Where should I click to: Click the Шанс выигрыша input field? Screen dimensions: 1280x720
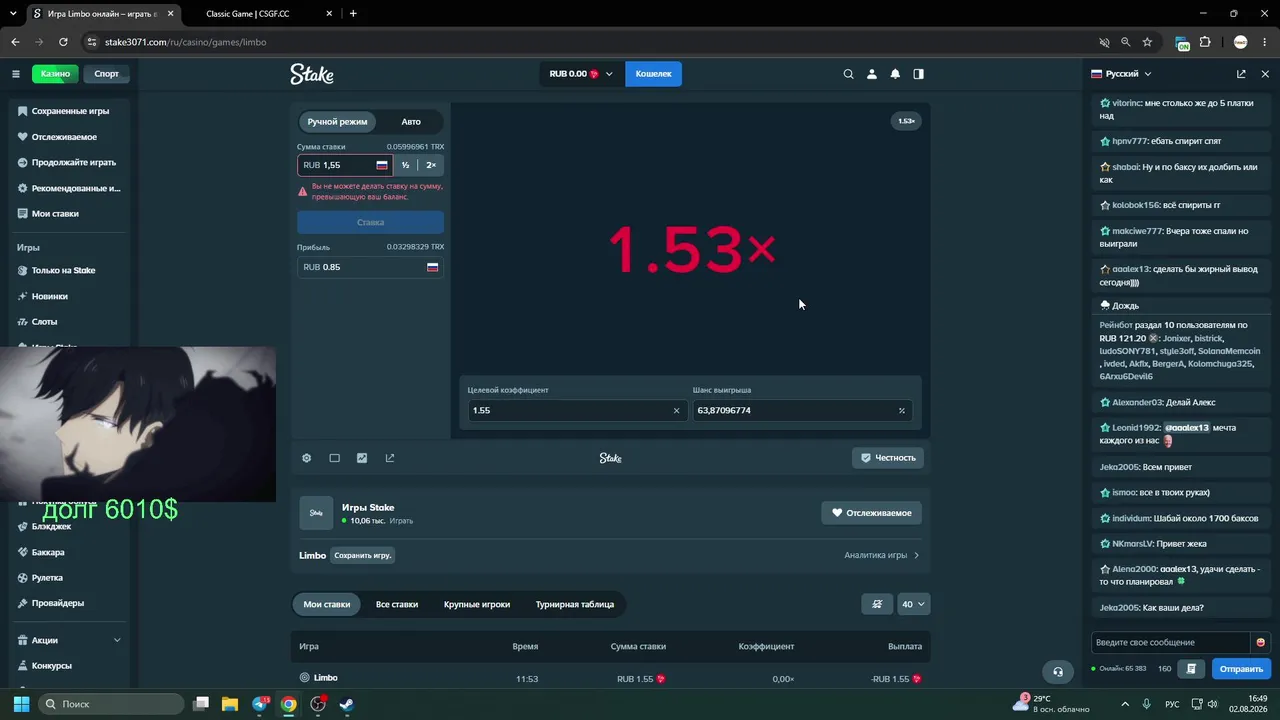802,410
